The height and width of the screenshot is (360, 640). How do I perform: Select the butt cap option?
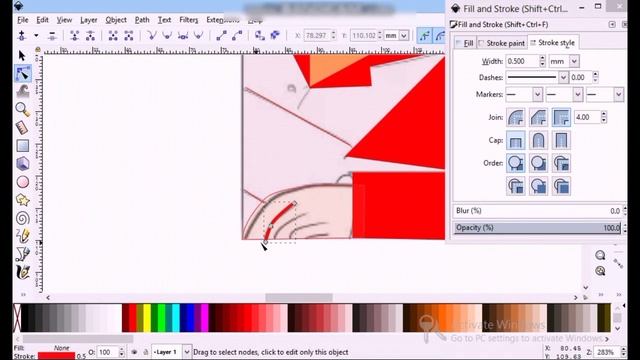point(516,140)
